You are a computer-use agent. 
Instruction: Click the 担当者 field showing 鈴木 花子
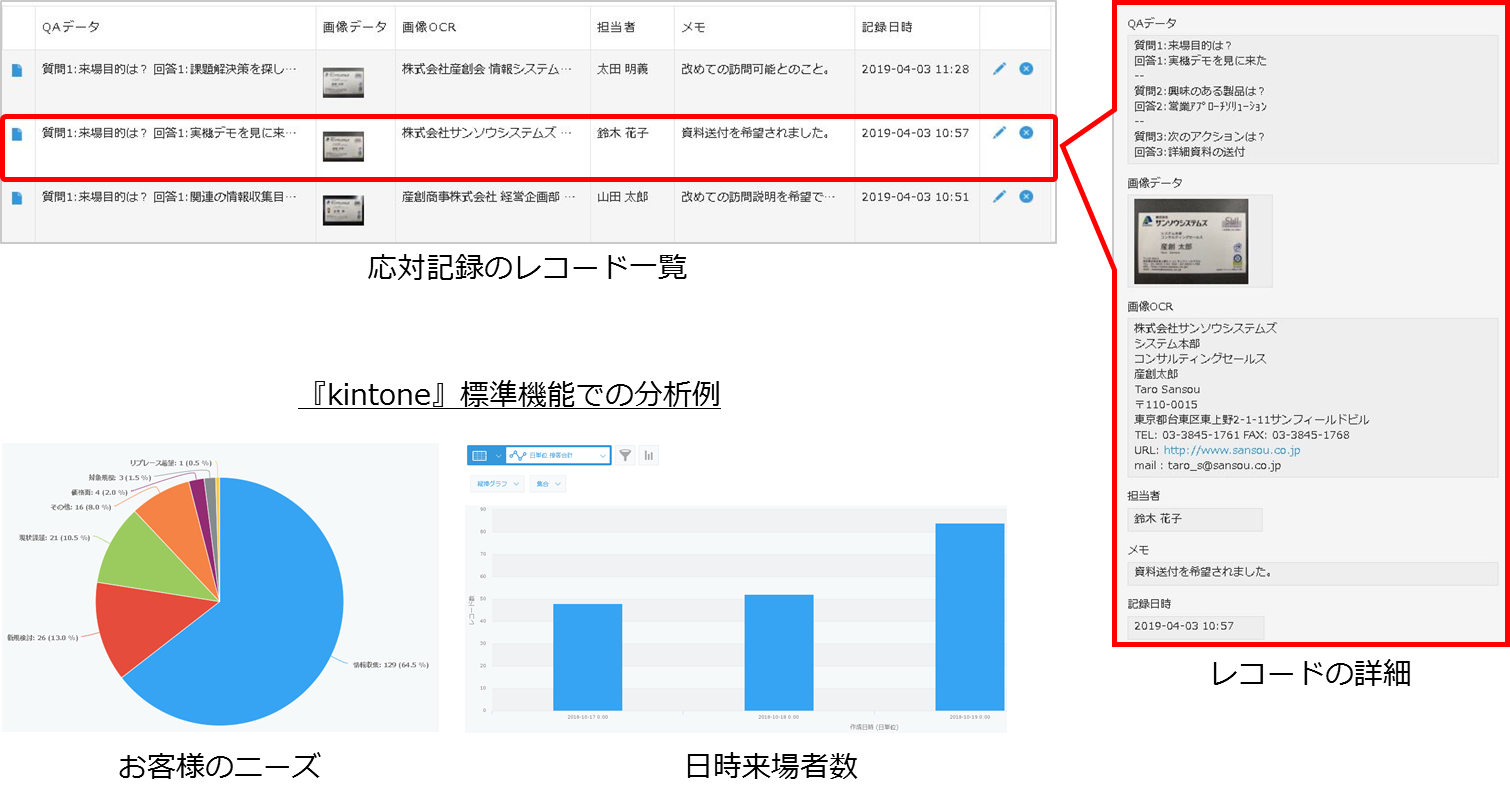(x=1195, y=519)
